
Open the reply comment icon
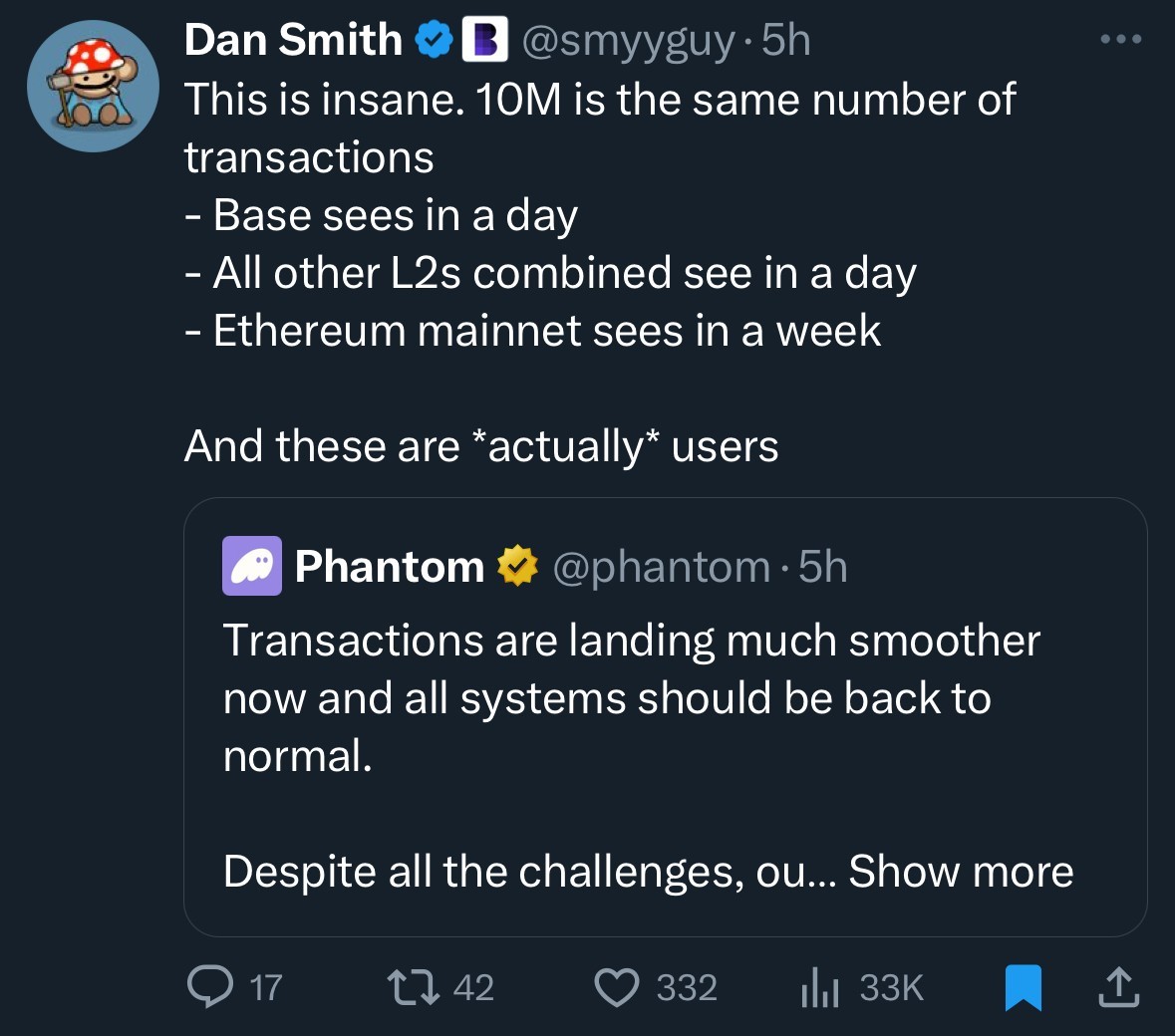tap(210, 987)
